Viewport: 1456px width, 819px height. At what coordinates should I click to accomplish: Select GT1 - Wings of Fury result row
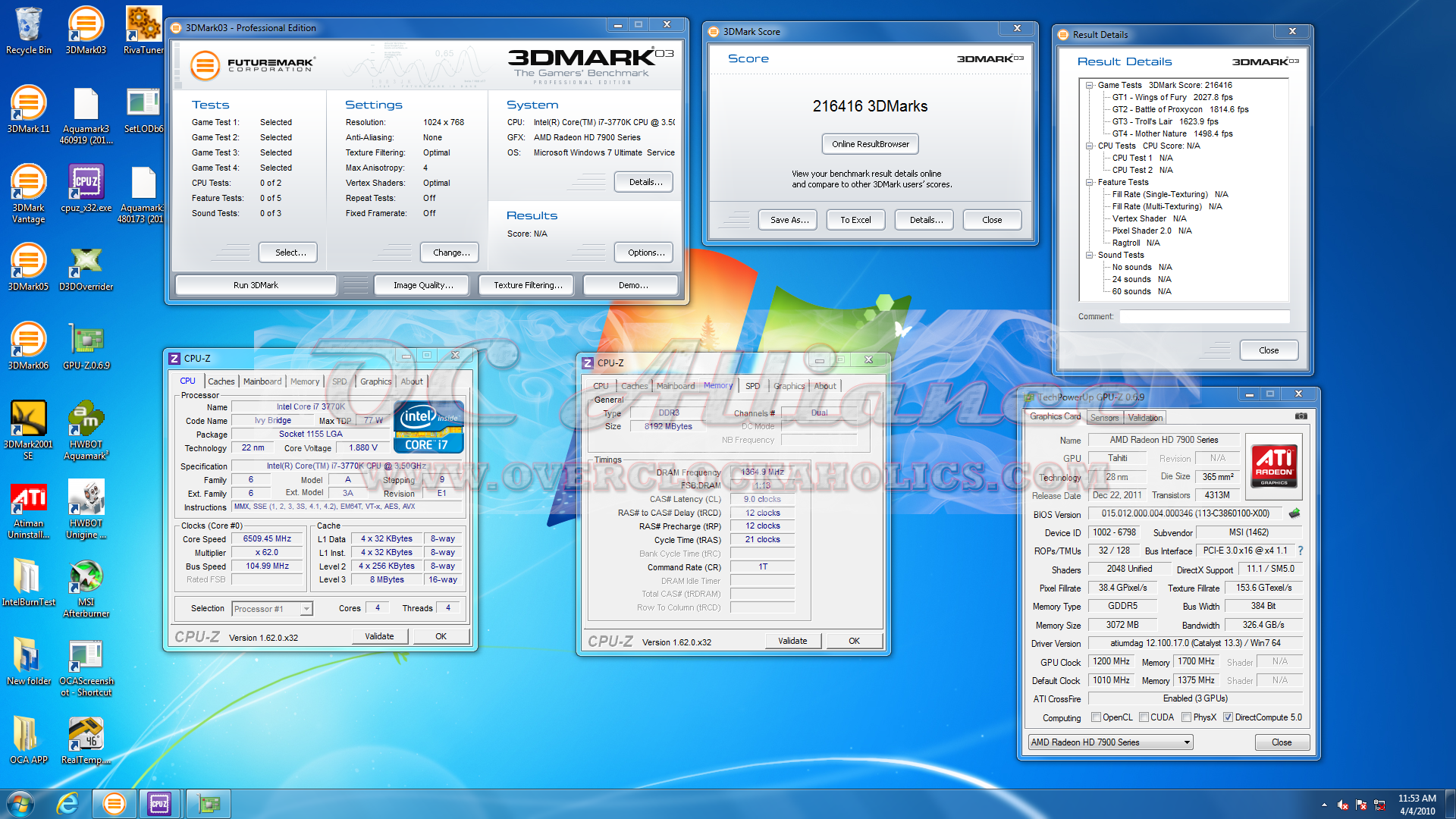tap(1172, 97)
